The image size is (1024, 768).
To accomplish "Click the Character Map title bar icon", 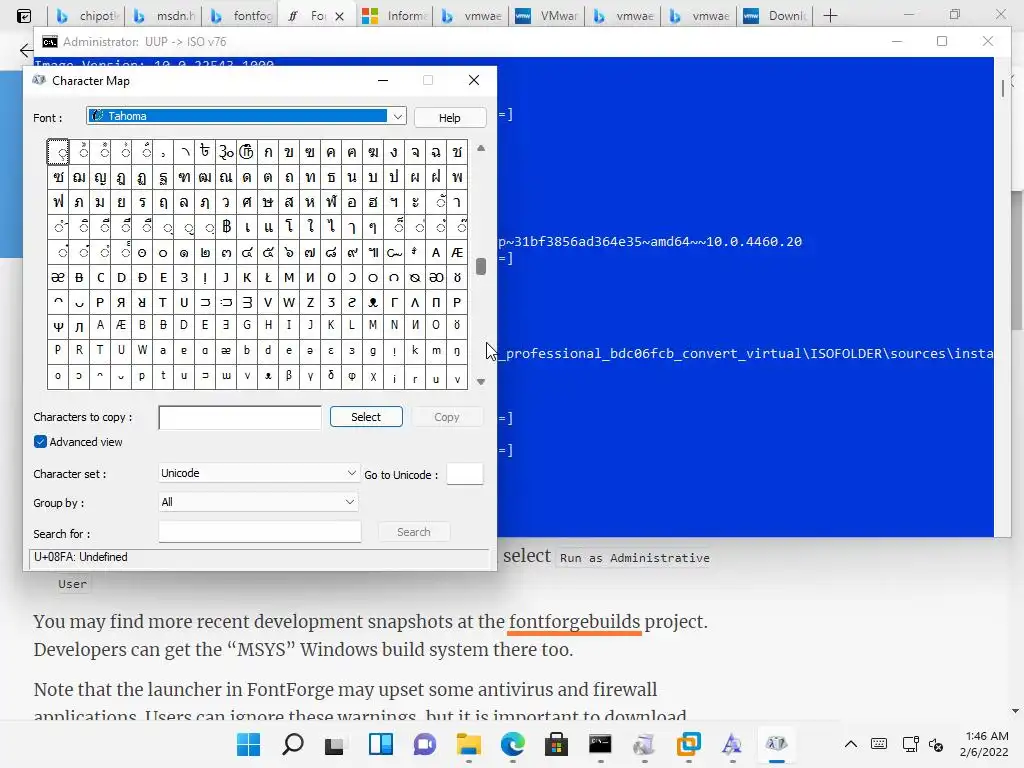I will point(39,80).
